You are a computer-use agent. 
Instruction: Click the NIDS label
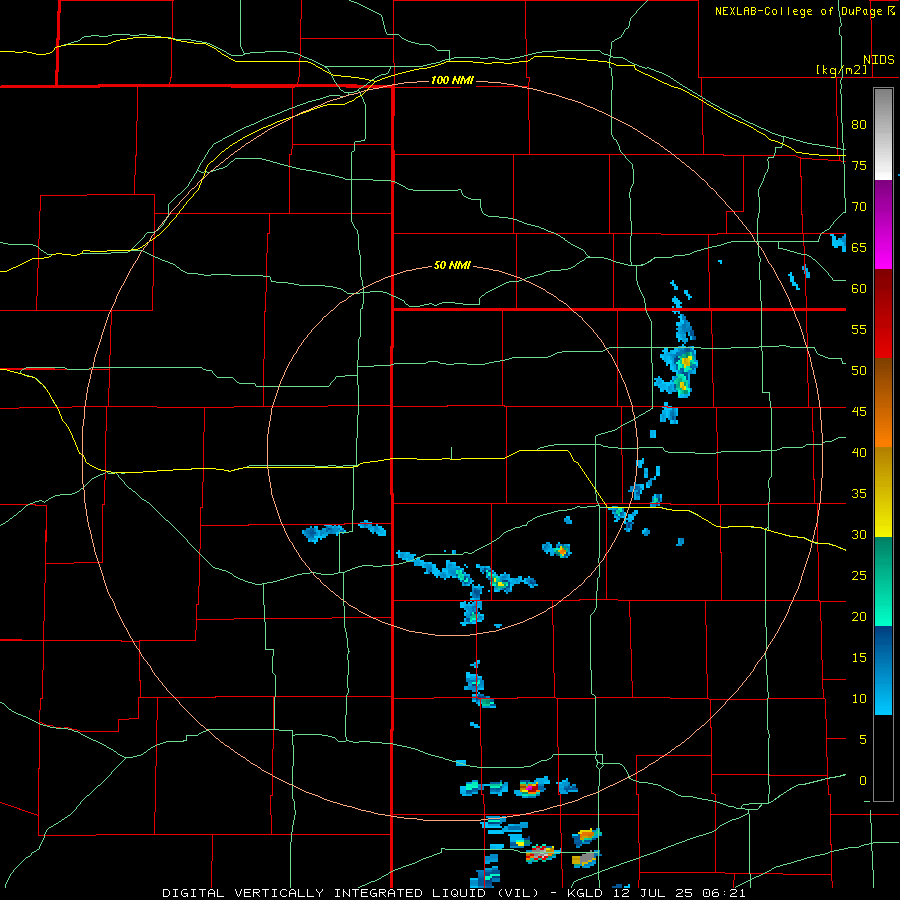[x=879, y=60]
